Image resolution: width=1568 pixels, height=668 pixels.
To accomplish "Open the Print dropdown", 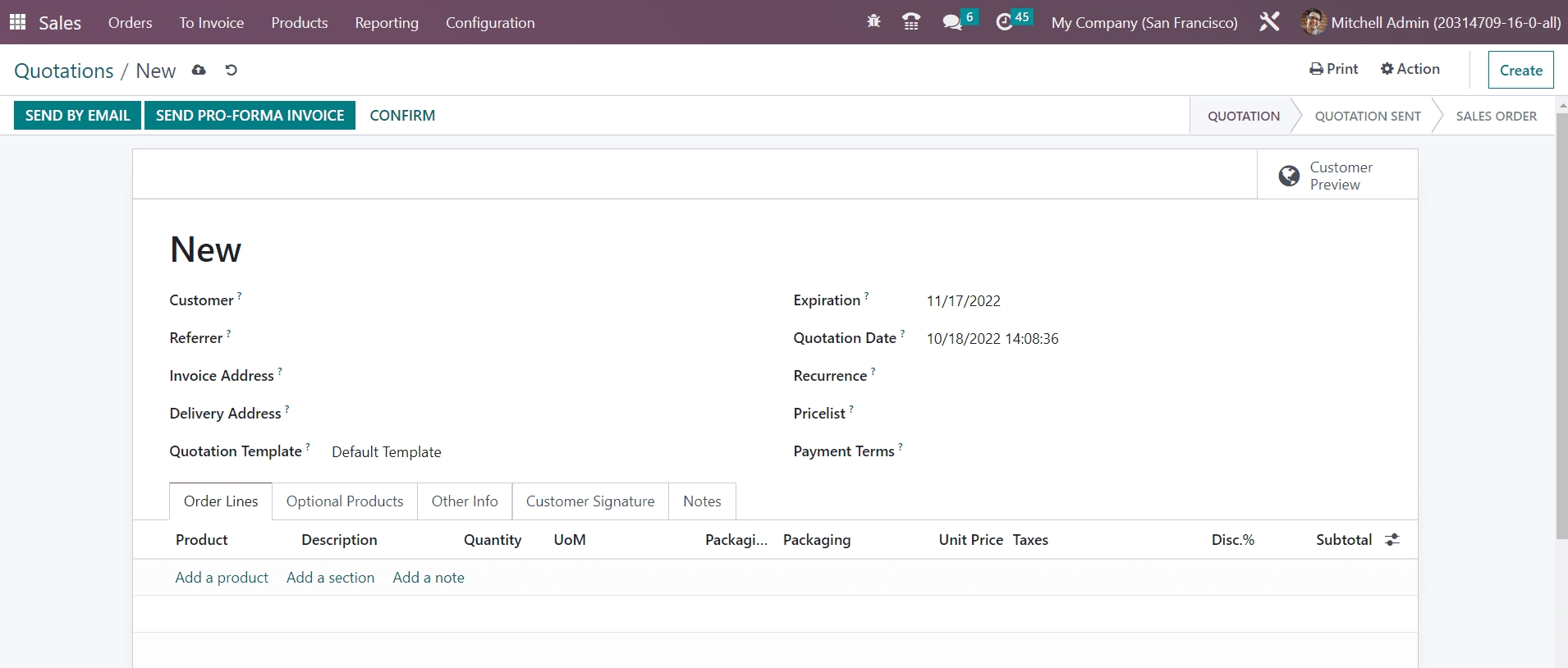I will click(x=1333, y=69).
